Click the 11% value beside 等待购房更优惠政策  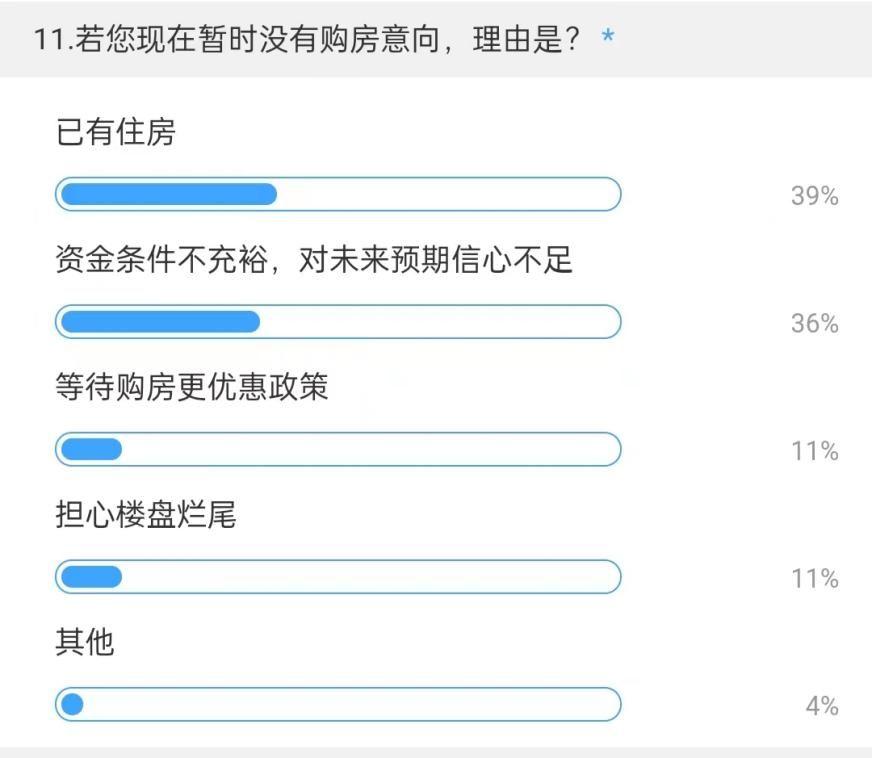click(x=815, y=450)
